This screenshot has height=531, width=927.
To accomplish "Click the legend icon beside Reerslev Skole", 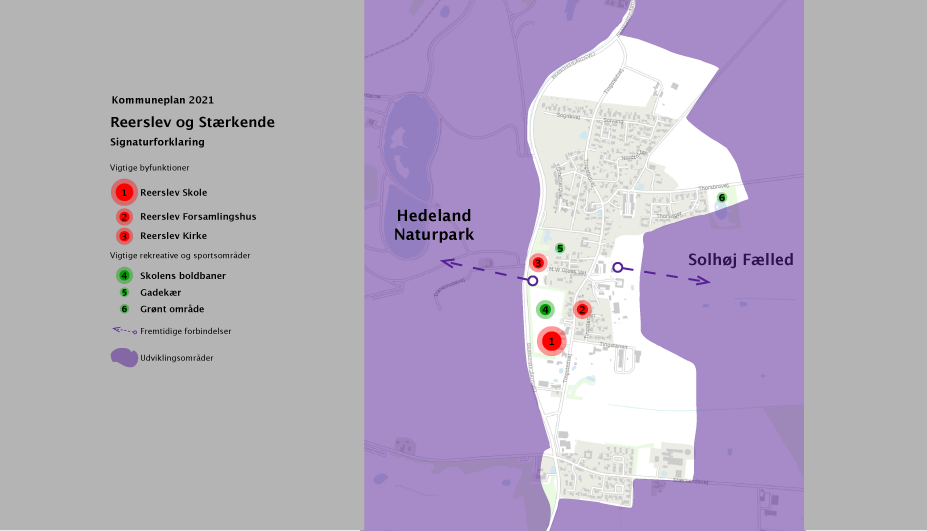I will coord(124,192).
